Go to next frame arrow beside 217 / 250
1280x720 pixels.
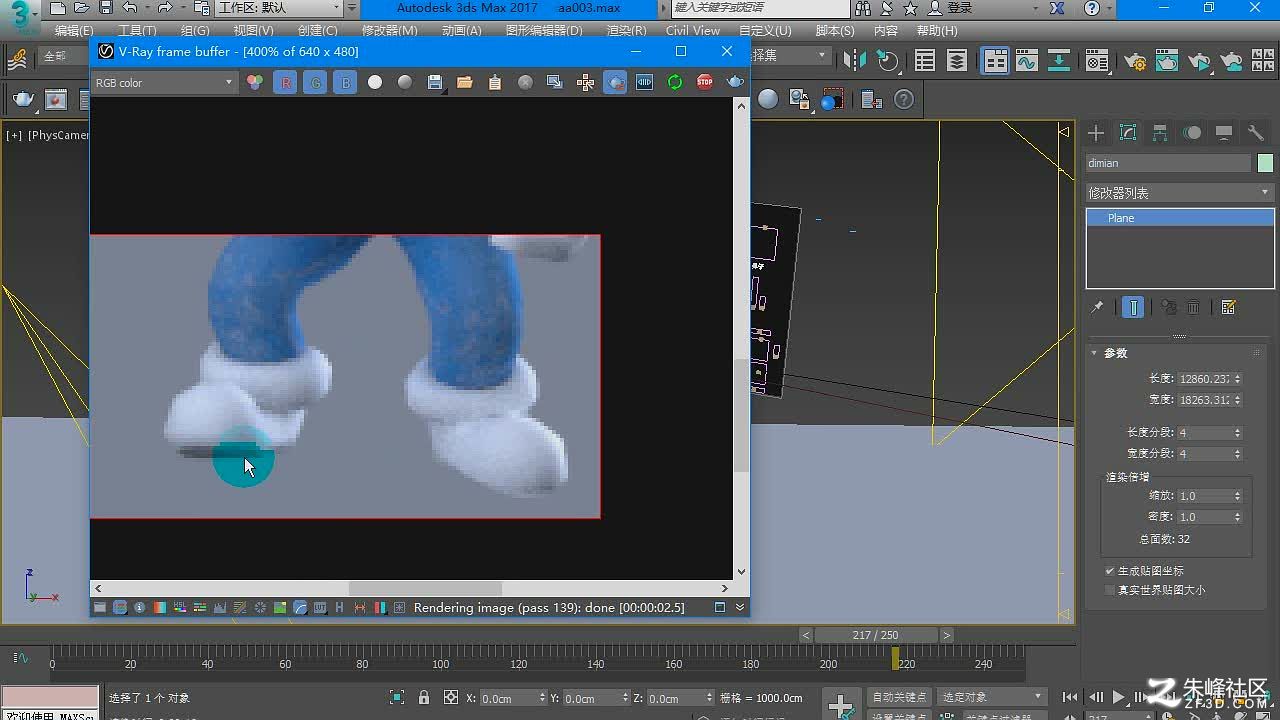tap(946, 635)
